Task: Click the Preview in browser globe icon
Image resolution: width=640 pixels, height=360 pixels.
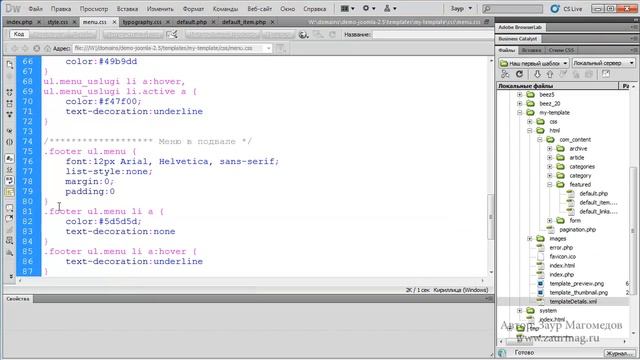Action: click(x=303, y=35)
